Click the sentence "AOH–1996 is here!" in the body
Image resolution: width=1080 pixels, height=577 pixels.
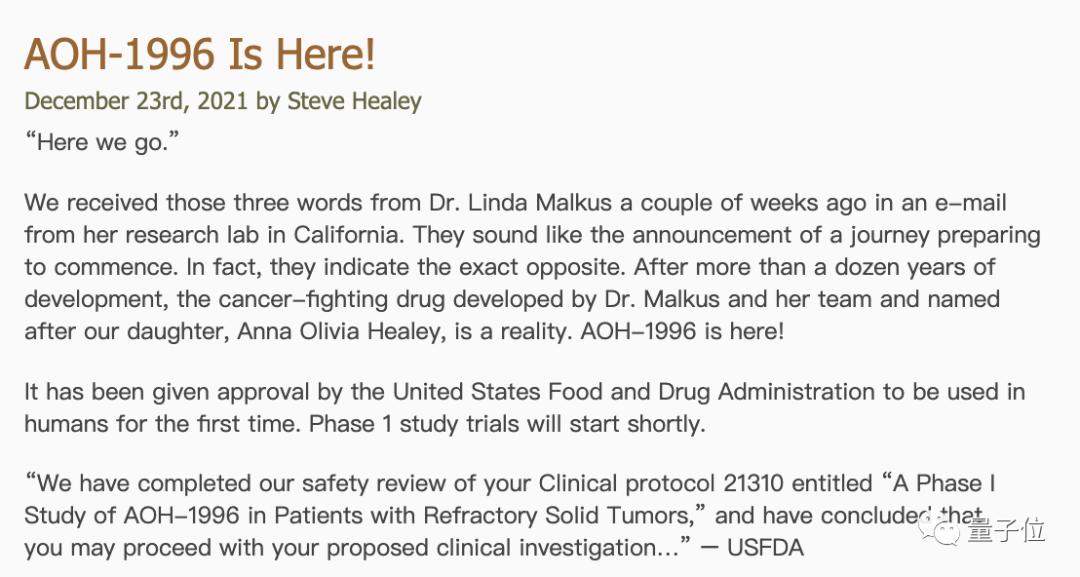[x=682, y=332]
